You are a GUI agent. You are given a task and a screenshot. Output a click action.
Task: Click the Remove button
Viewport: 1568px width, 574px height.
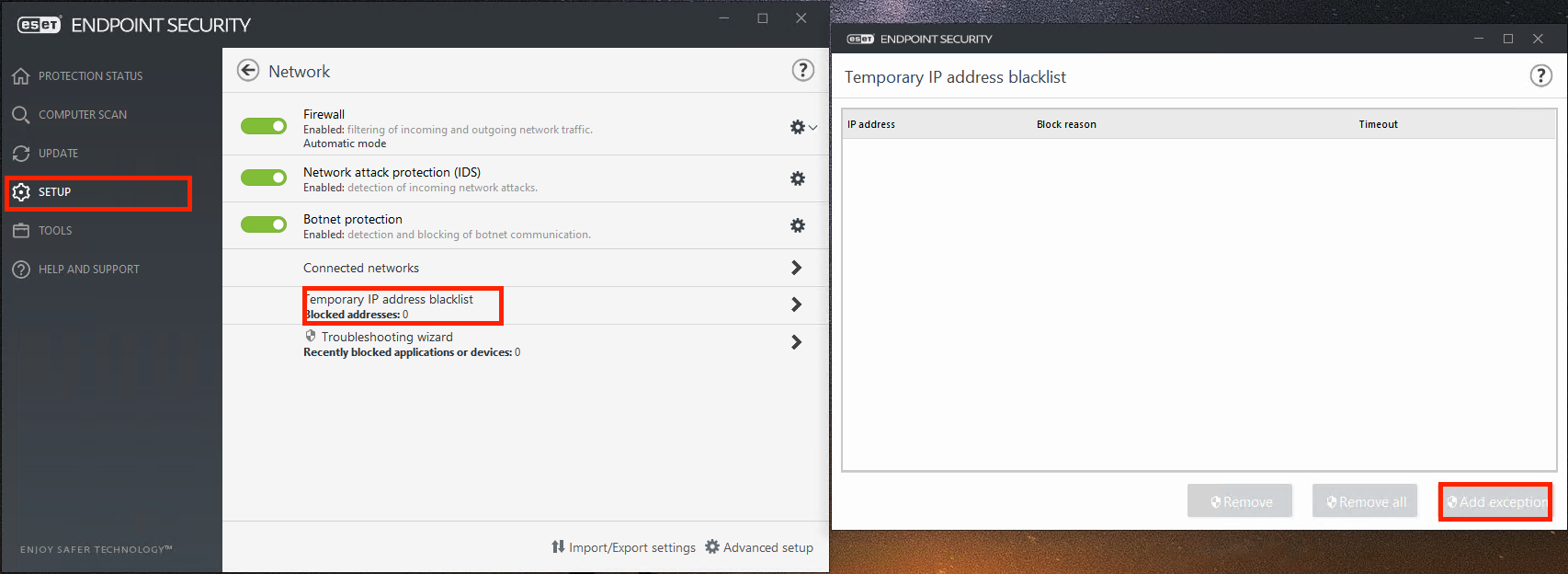[x=1240, y=501]
